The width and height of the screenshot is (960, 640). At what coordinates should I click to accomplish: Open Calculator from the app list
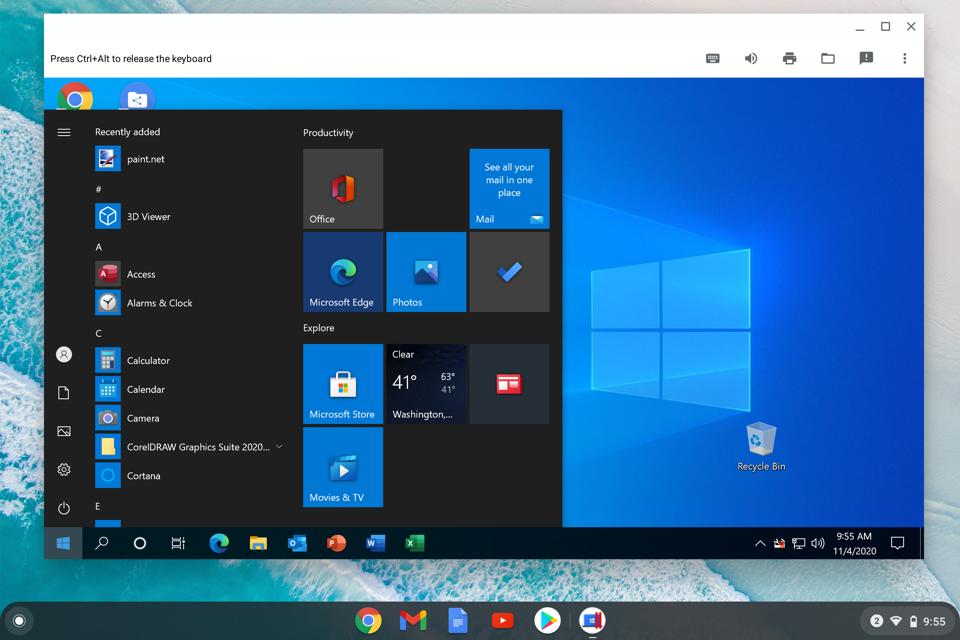pos(148,361)
